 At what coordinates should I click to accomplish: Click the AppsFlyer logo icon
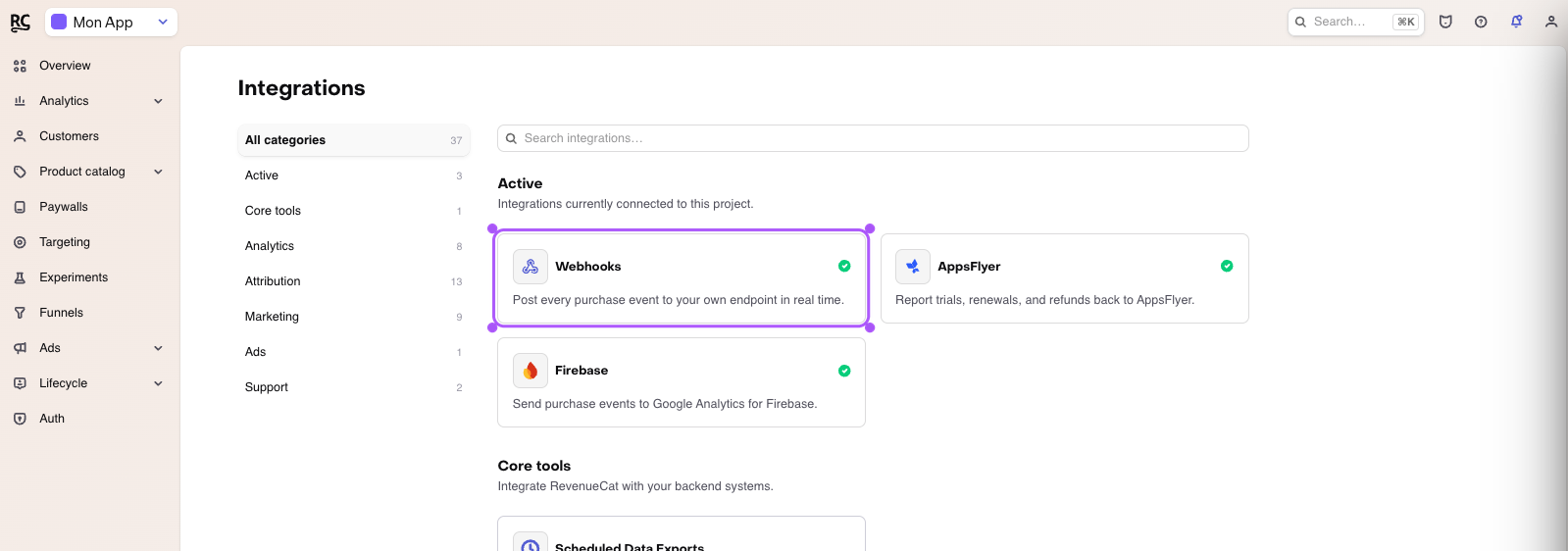click(x=913, y=267)
